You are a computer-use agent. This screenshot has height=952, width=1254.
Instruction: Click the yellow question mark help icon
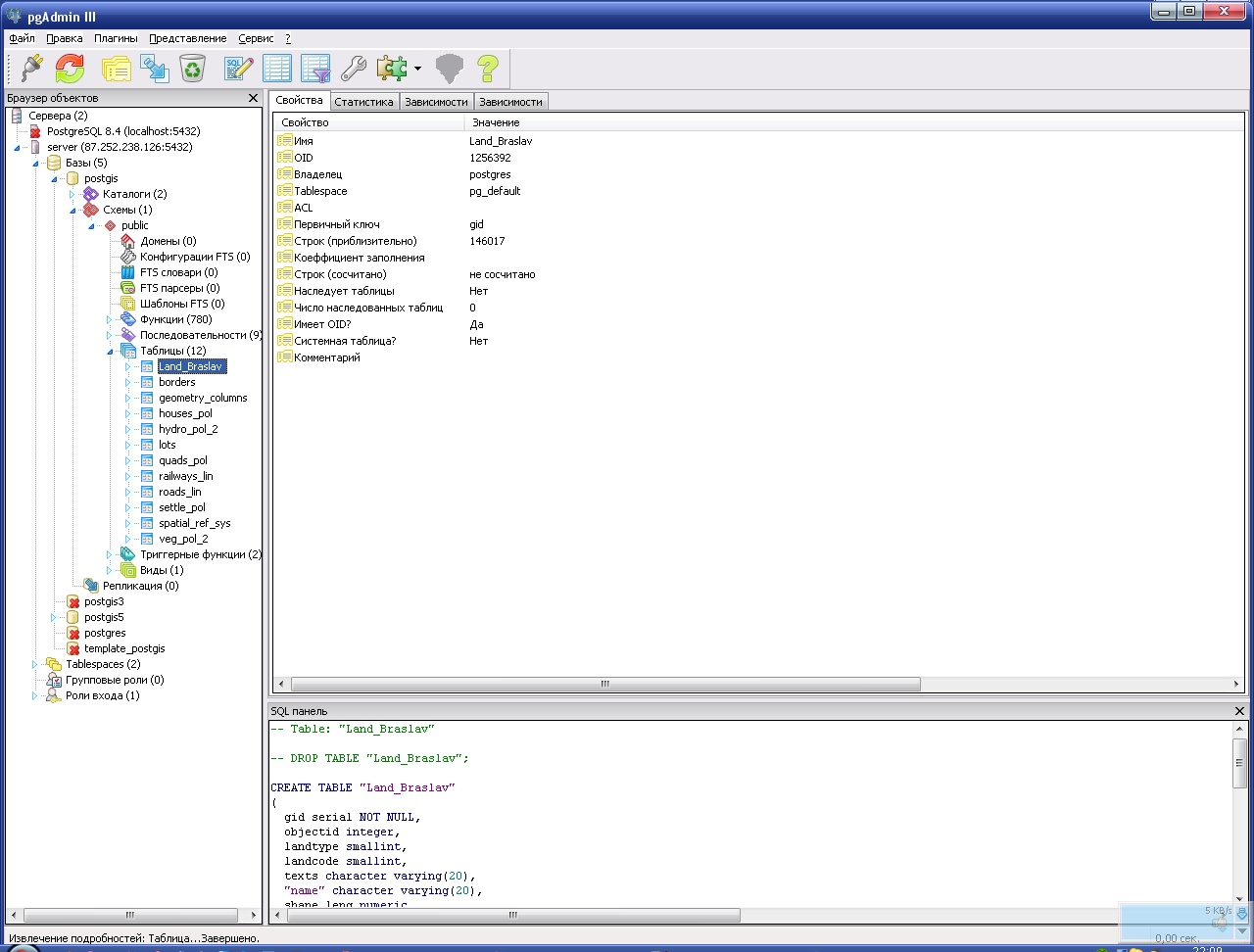487,68
